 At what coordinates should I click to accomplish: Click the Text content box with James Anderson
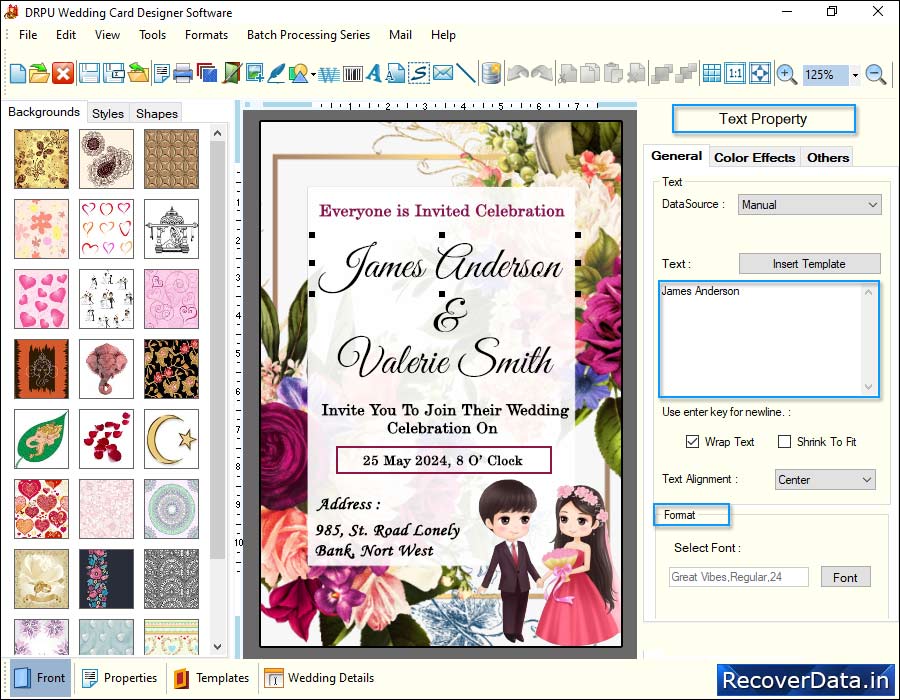click(769, 339)
